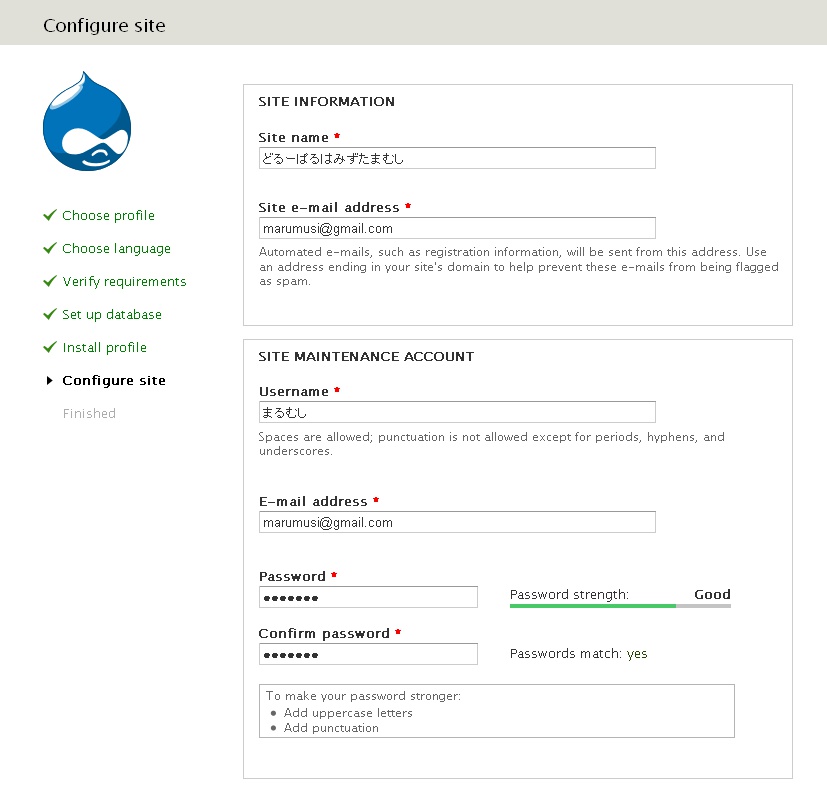
Task: Select the Install profile step
Action: coord(104,348)
